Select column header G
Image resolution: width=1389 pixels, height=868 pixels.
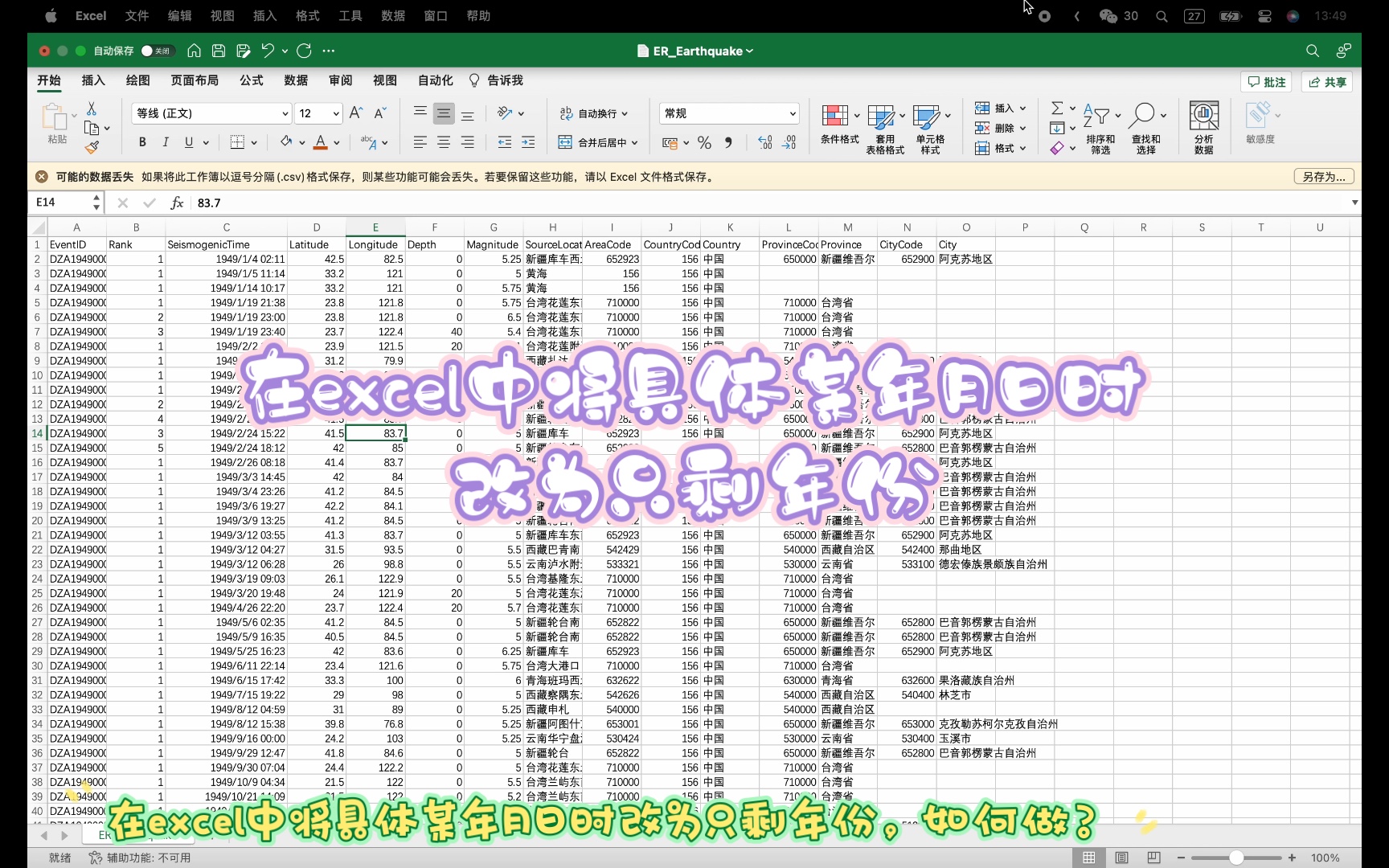[x=494, y=227]
